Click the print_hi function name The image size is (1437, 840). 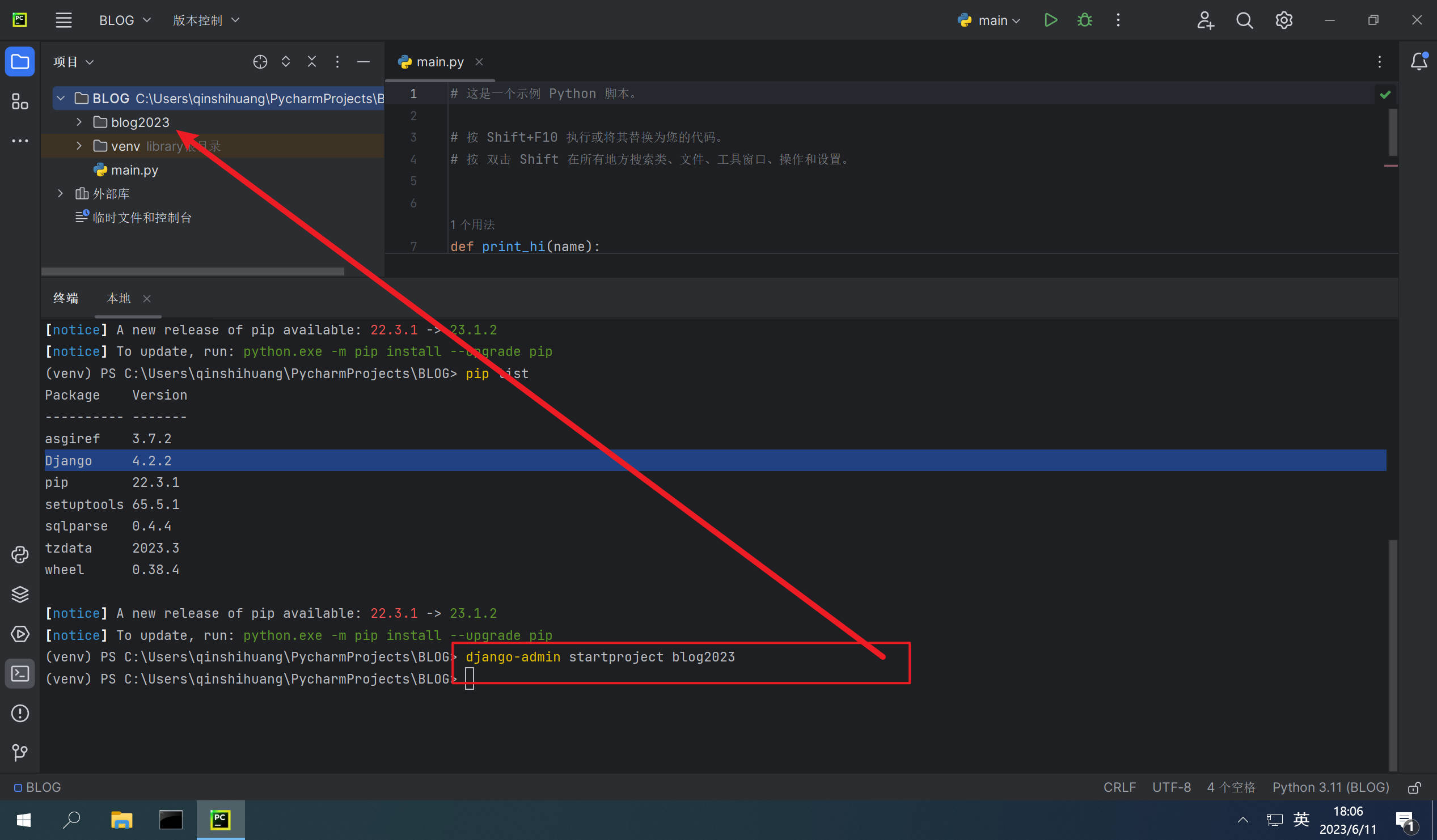click(x=513, y=247)
